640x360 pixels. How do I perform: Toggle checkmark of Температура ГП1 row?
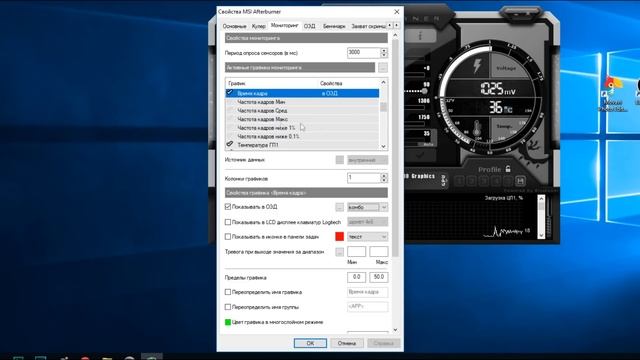pyautogui.click(x=229, y=144)
